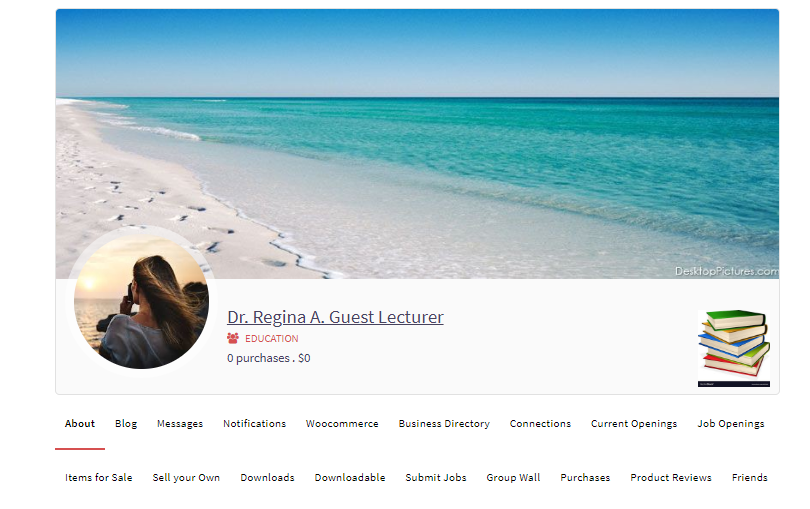The width and height of the screenshot is (810, 509).
Task: Select the About tab
Action: click(x=80, y=424)
